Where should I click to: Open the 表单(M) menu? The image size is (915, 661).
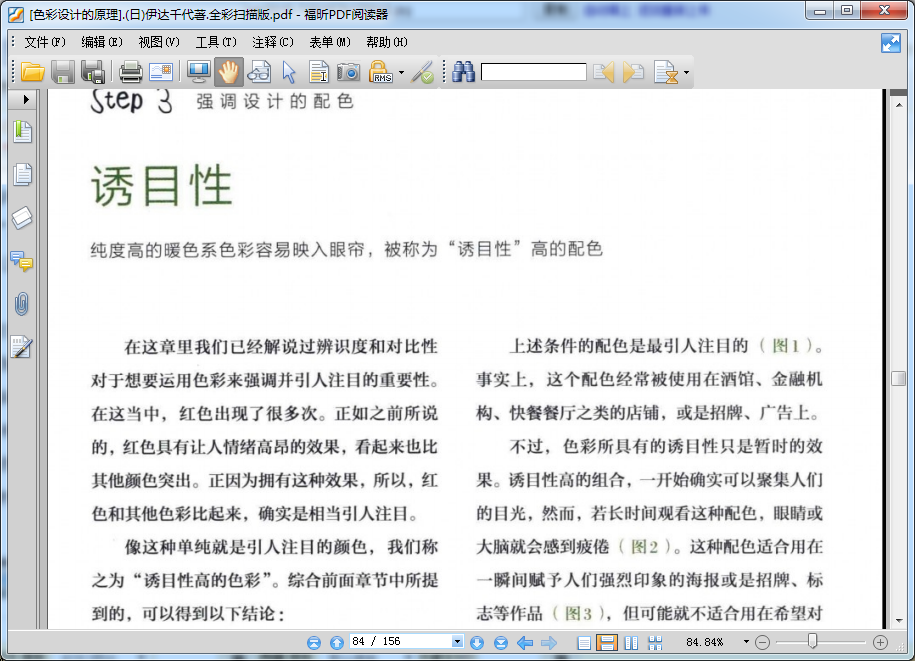point(330,42)
